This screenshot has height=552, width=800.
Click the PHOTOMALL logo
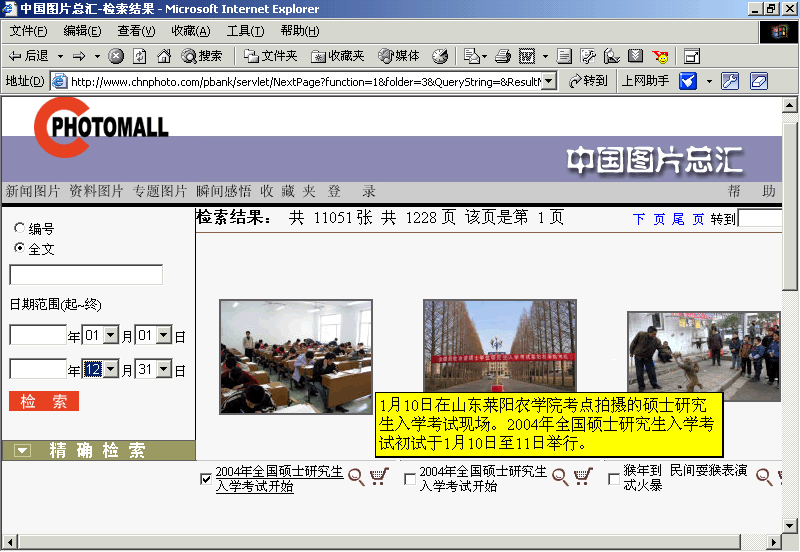[101, 128]
